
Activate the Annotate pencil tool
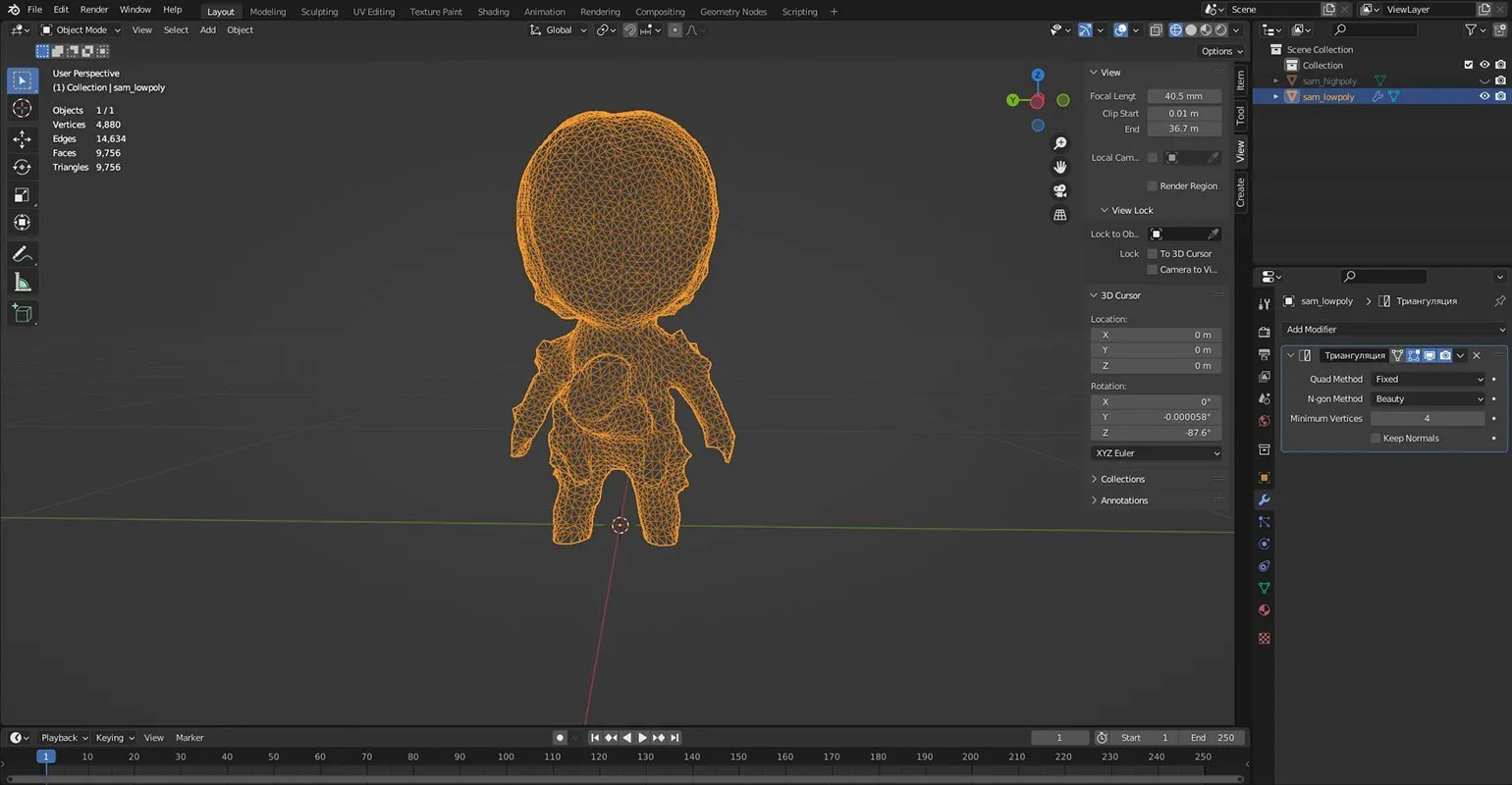click(22, 254)
